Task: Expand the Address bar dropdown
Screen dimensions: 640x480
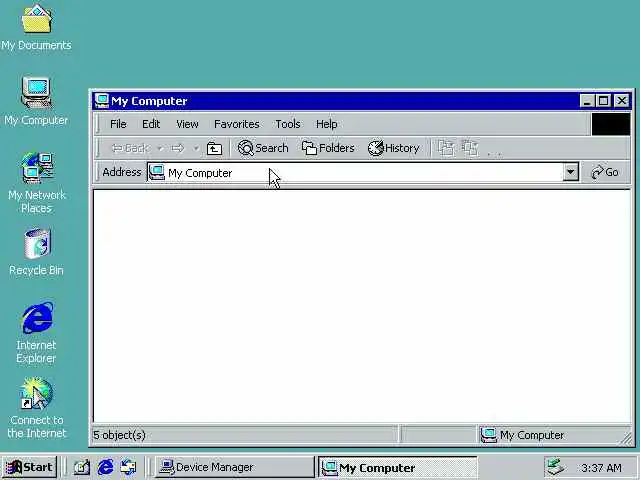Action: click(571, 172)
